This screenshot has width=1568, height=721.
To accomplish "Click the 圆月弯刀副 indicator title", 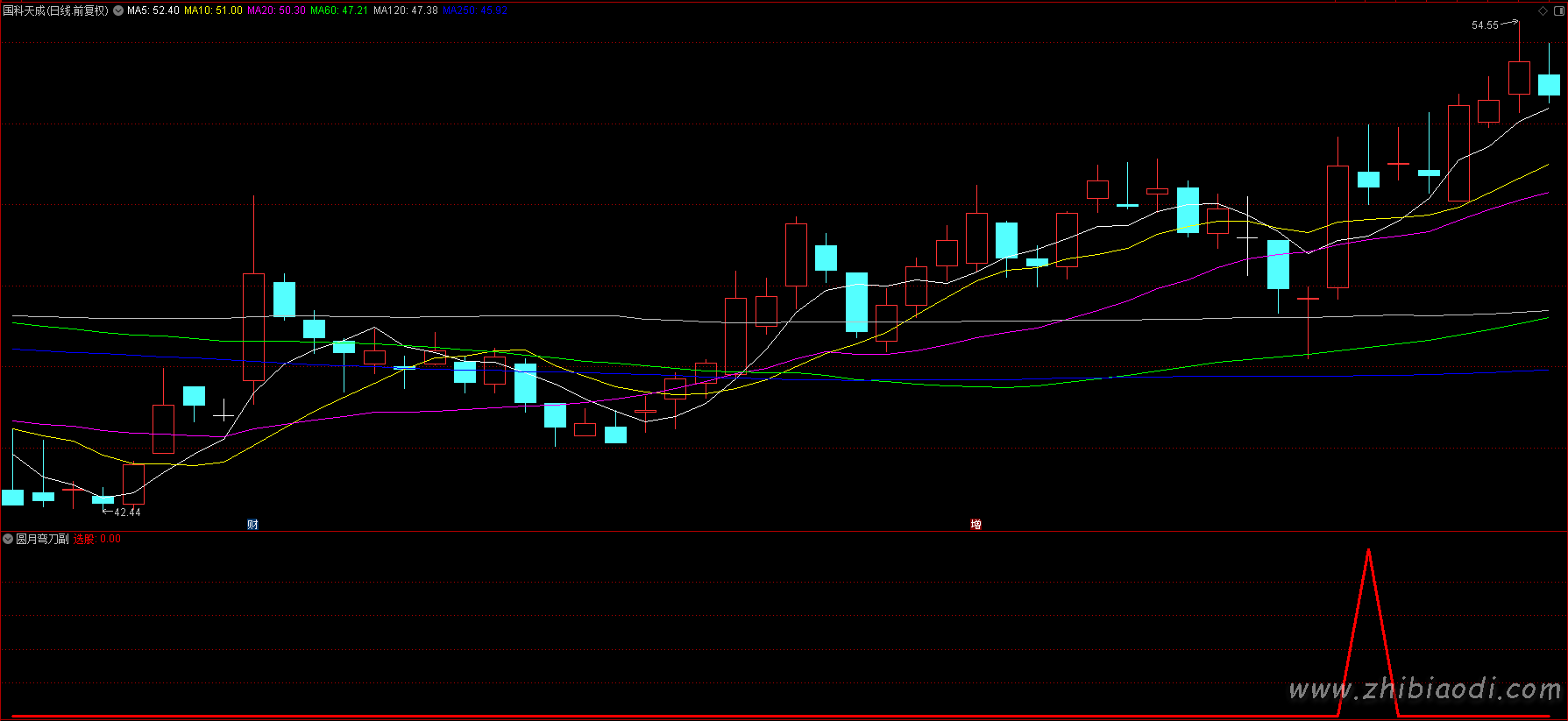I will (42, 539).
